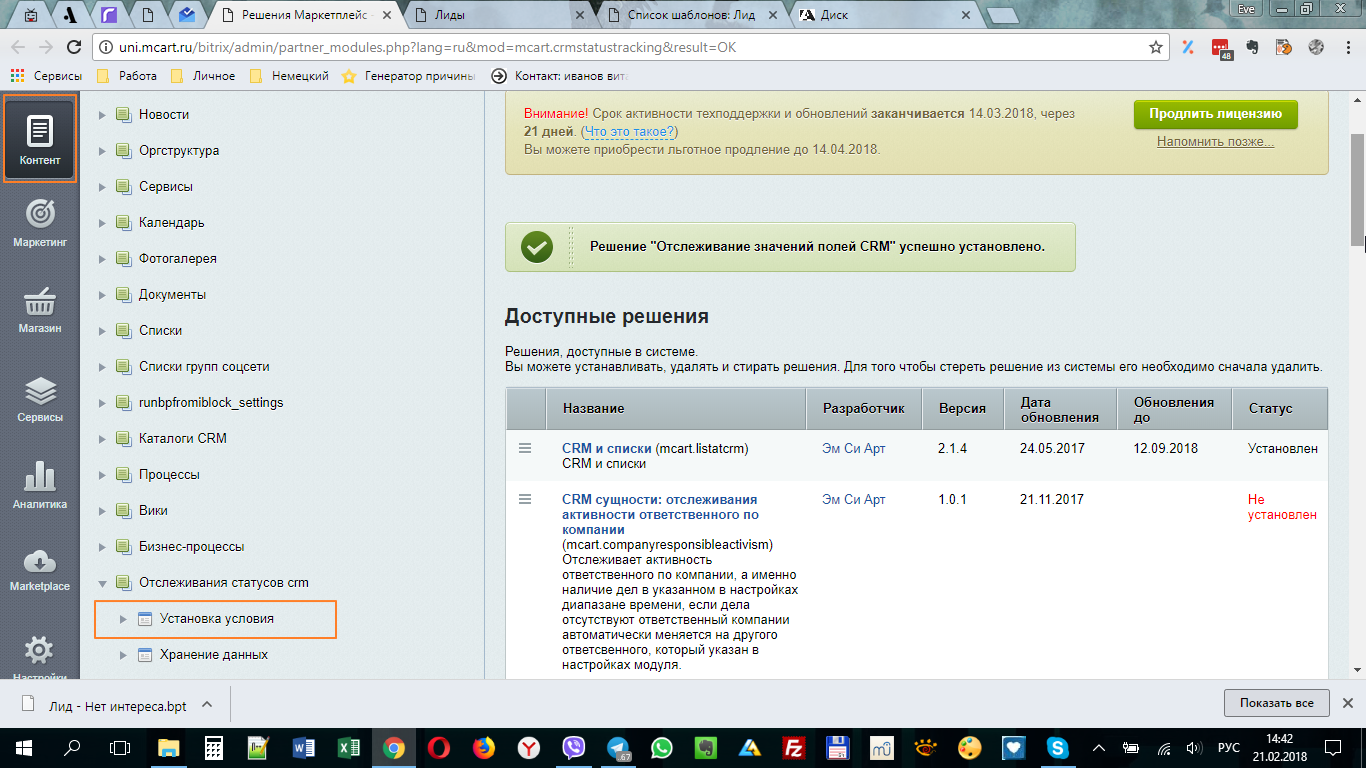Viewport: 1366px width, 768px height.
Task: Open Viber from the taskbar
Action: click(574, 747)
